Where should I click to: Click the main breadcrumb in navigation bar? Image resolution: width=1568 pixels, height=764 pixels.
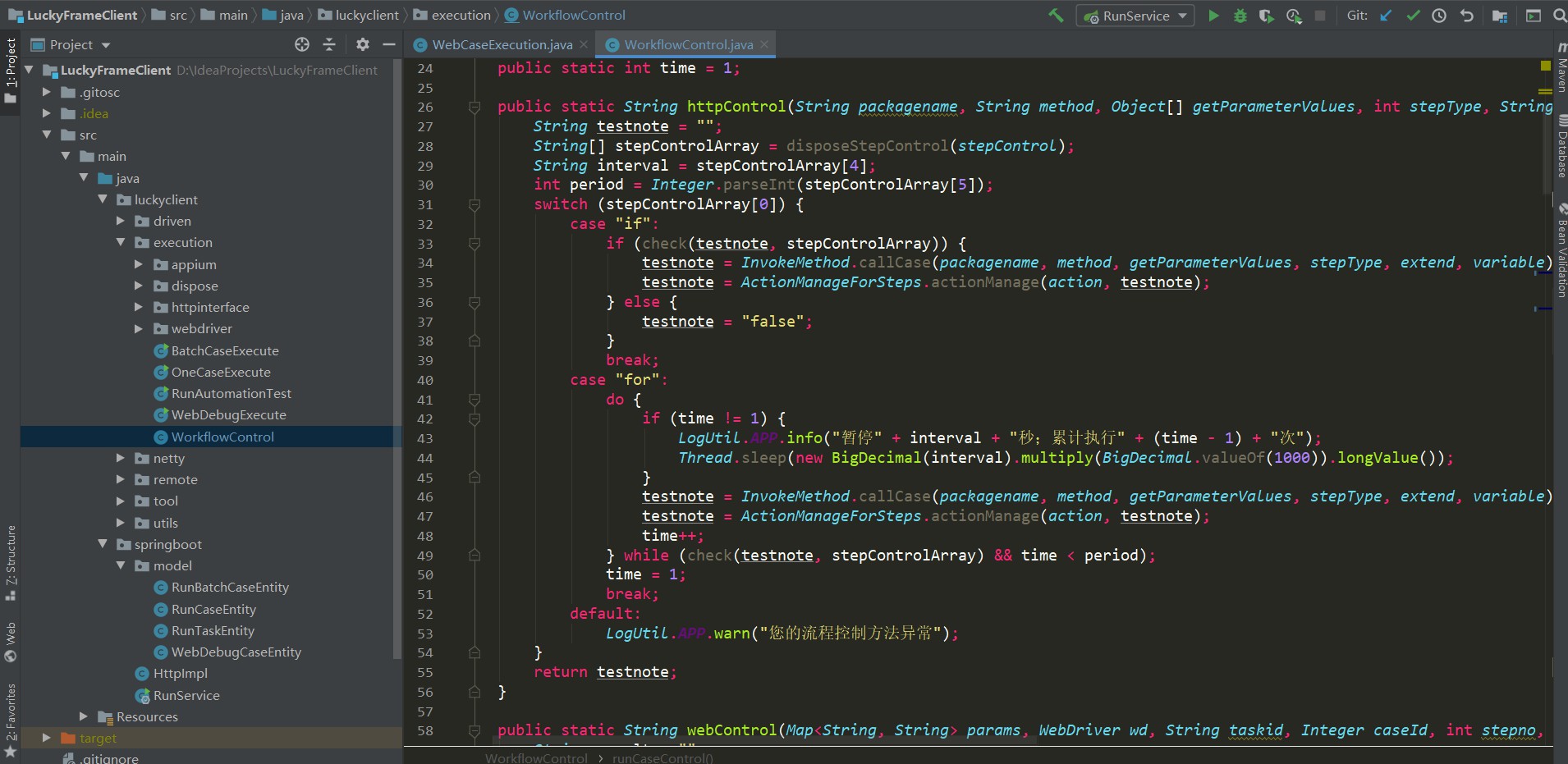point(224,15)
